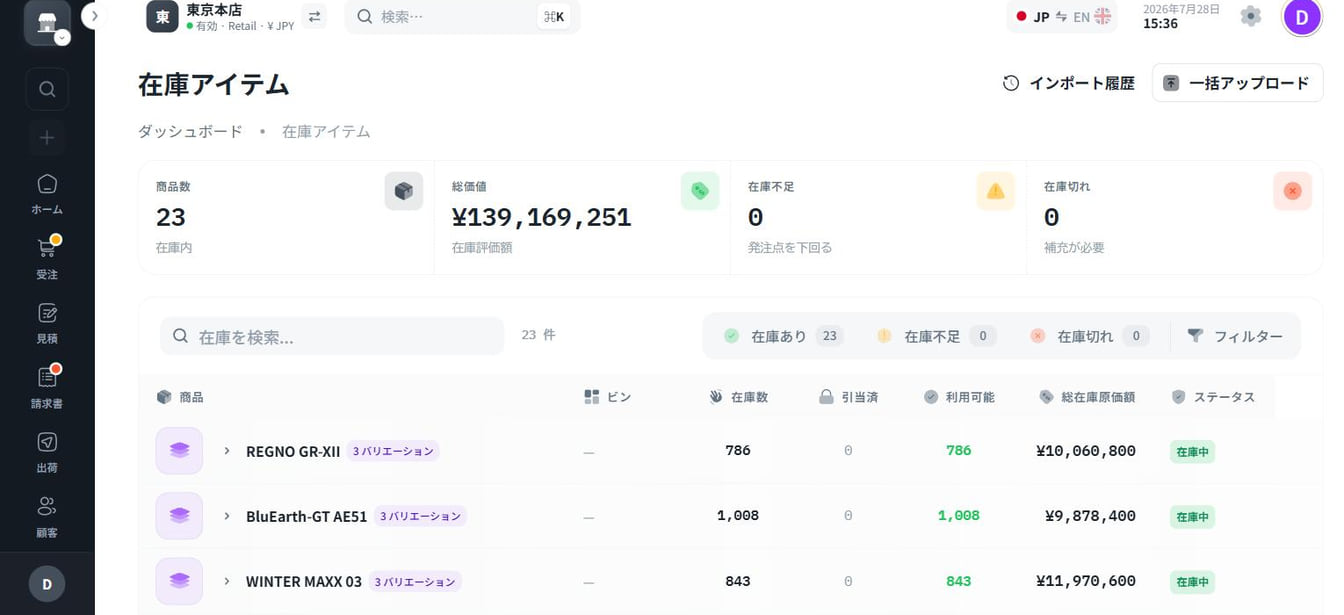Click the sidebar search magnifier icon
The image size is (1344, 615).
(x=47, y=89)
